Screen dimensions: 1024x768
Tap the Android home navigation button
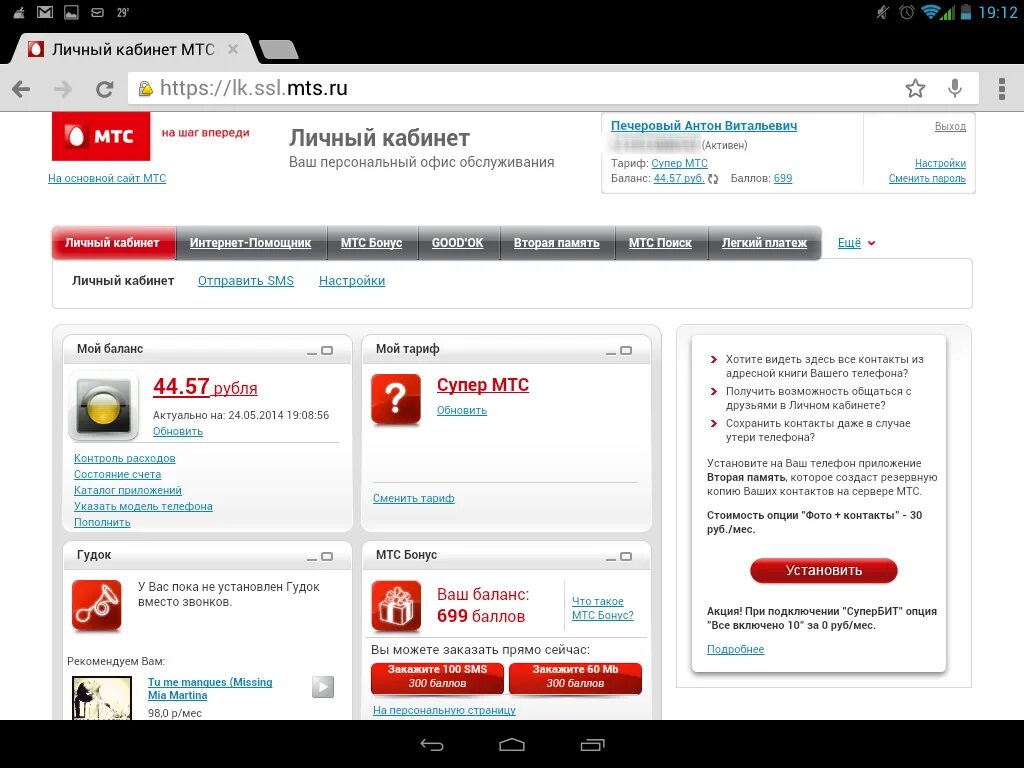pyautogui.click(x=512, y=744)
